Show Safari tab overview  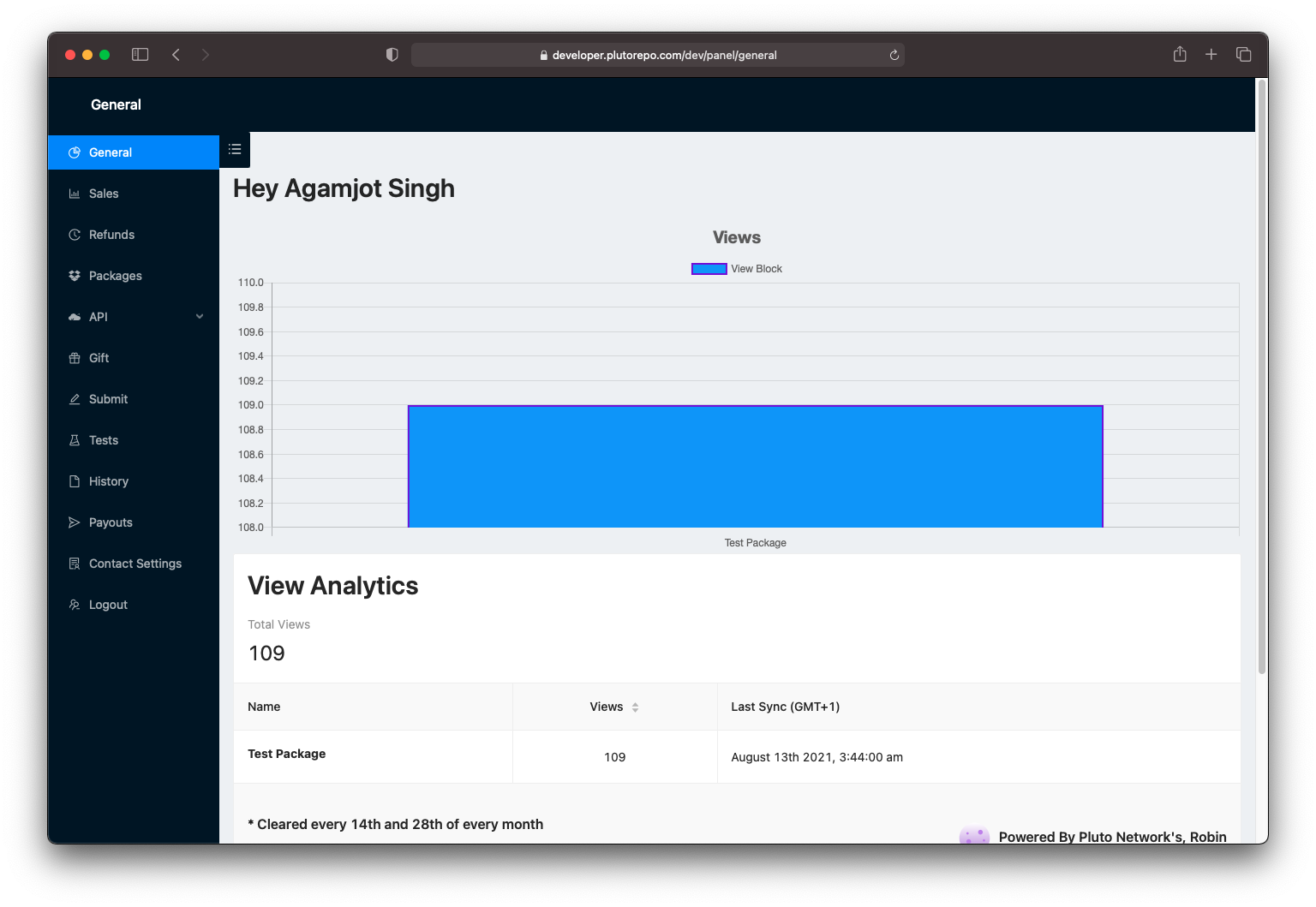(x=1244, y=55)
